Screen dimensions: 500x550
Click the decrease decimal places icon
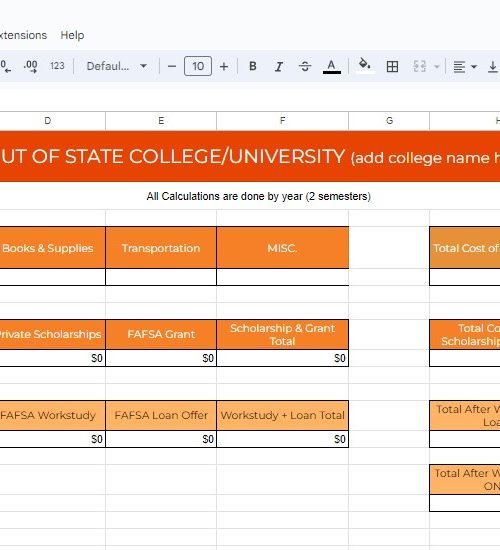pyautogui.click(x=5, y=66)
